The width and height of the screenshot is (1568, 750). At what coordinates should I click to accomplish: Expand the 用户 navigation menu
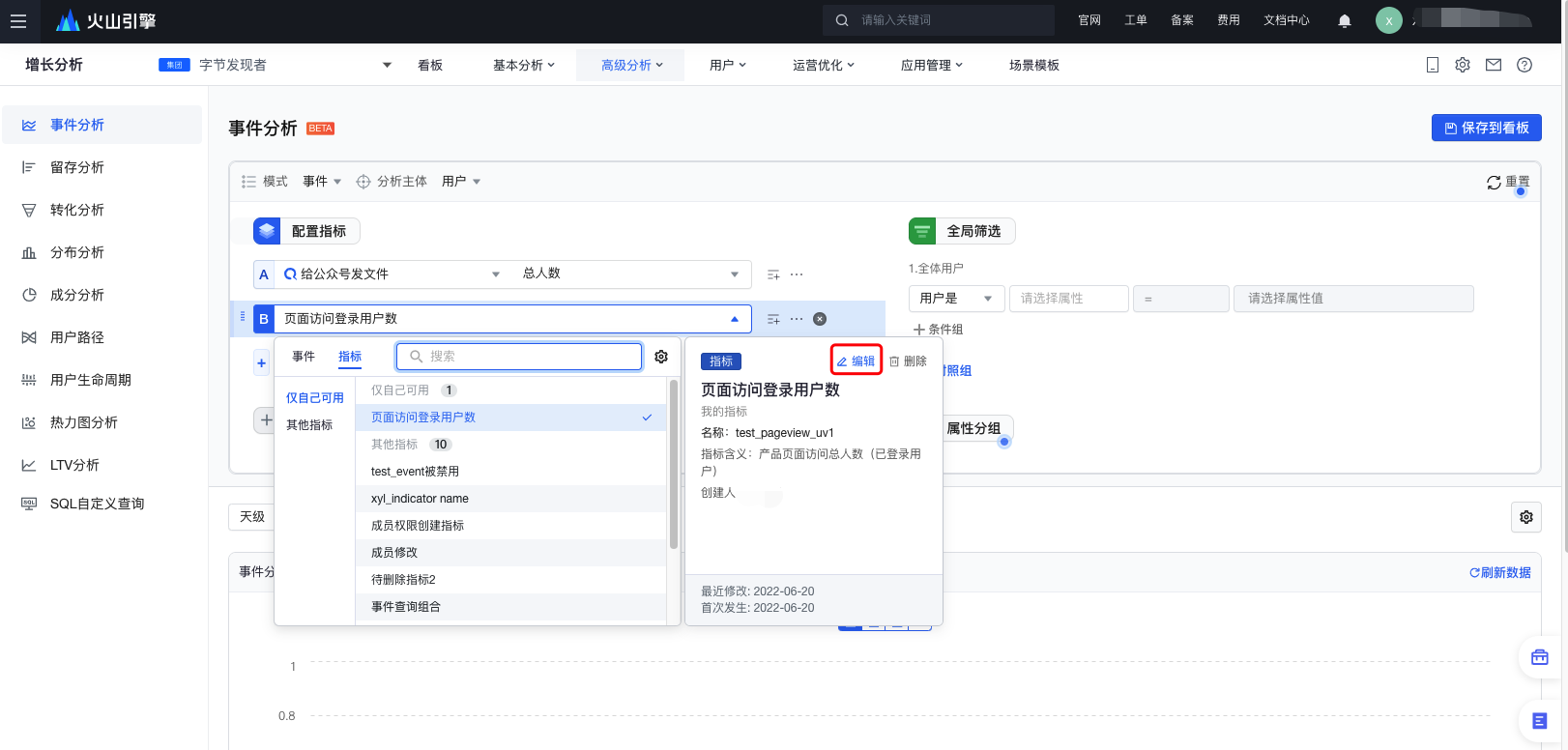tap(728, 65)
